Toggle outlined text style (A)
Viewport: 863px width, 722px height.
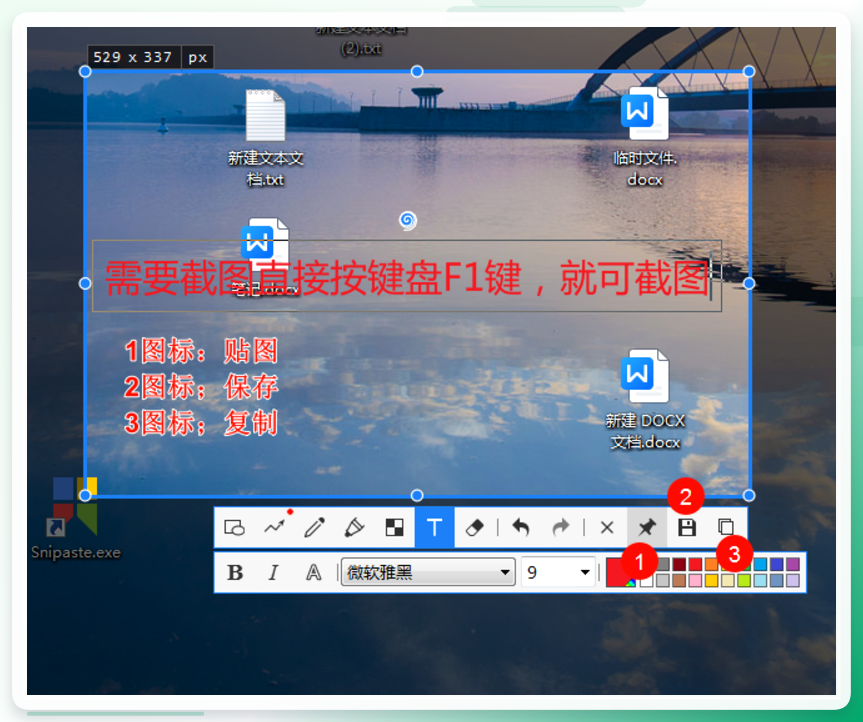pos(313,573)
